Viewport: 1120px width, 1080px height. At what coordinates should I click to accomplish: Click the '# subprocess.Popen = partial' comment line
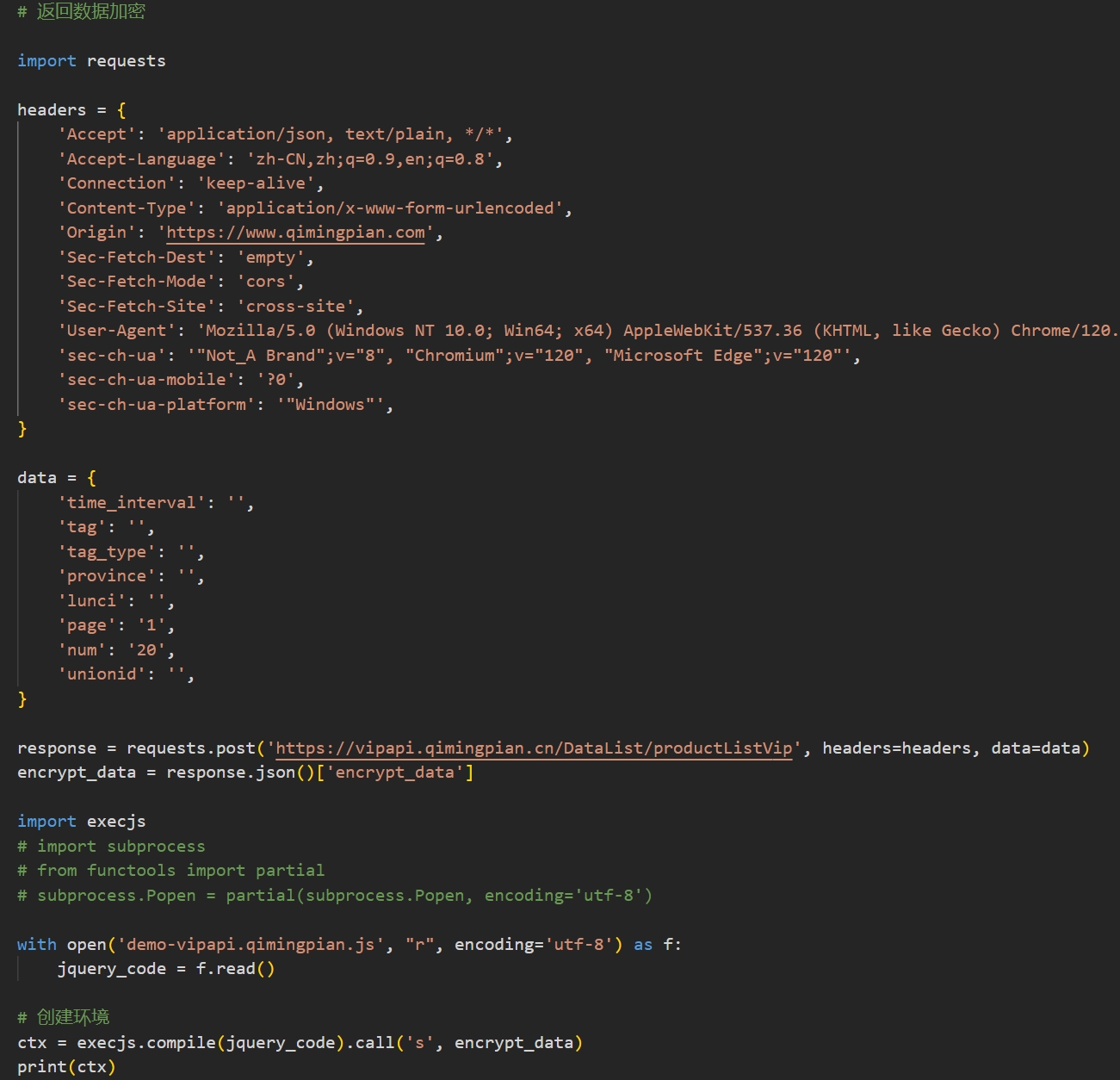[335, 896]
